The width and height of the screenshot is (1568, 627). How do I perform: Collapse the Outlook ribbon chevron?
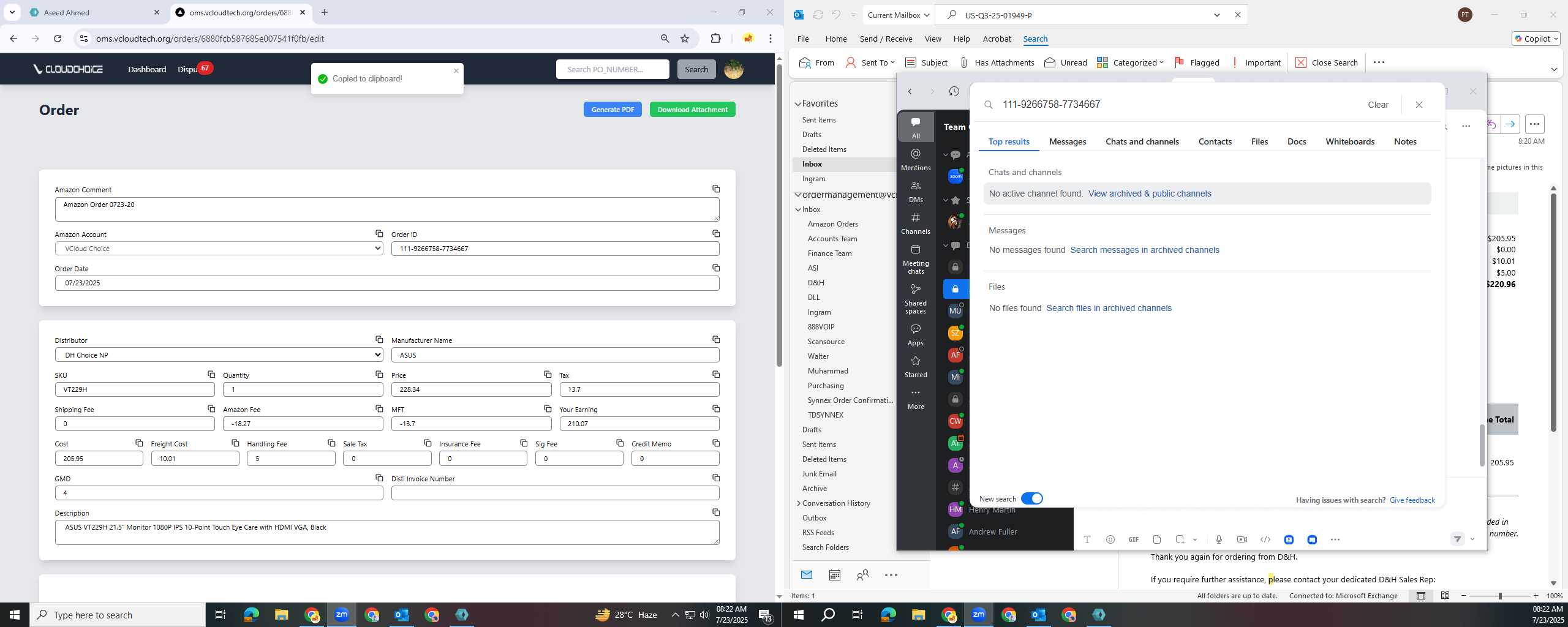[x=1554, y=69]
